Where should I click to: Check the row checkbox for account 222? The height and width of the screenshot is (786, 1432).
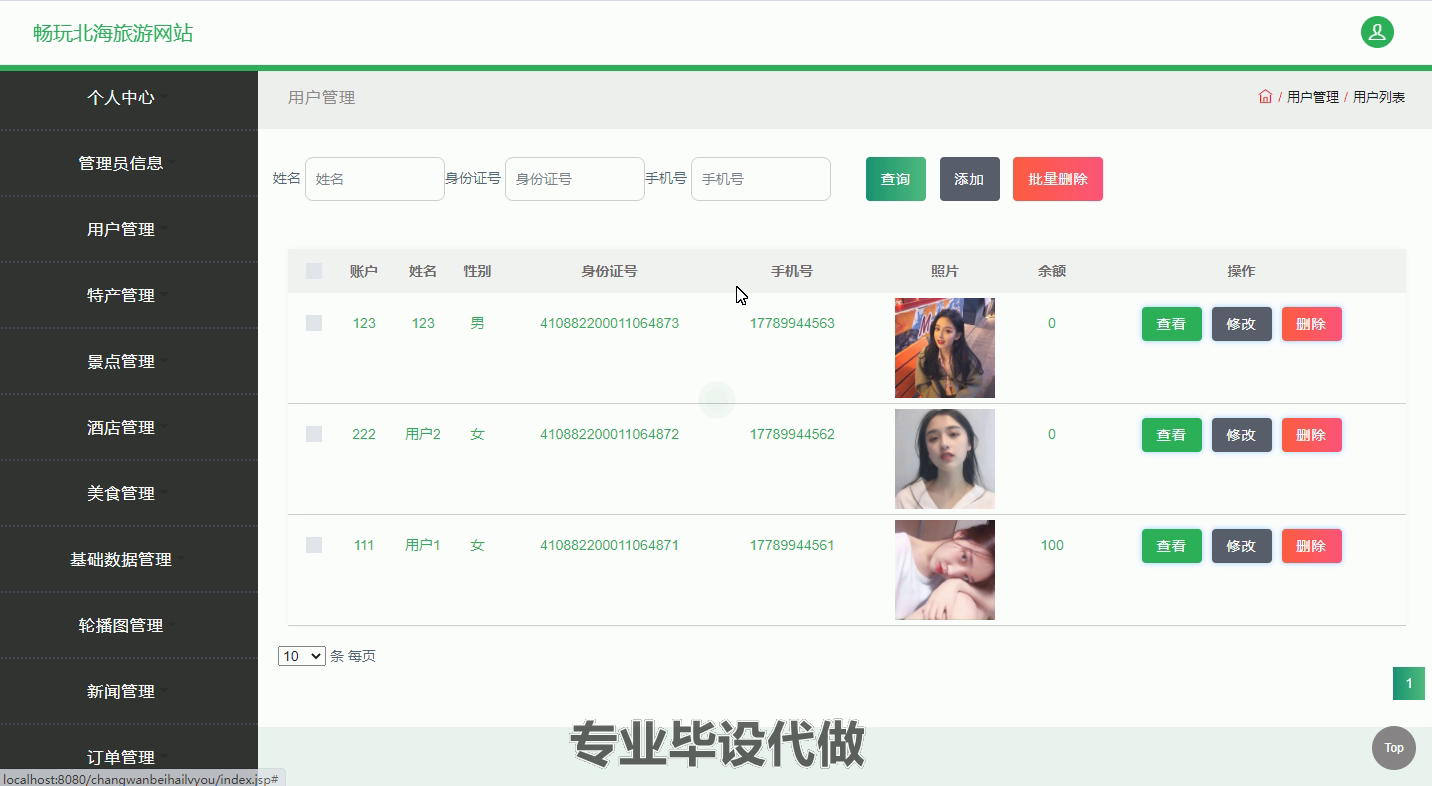click(314, 434)
